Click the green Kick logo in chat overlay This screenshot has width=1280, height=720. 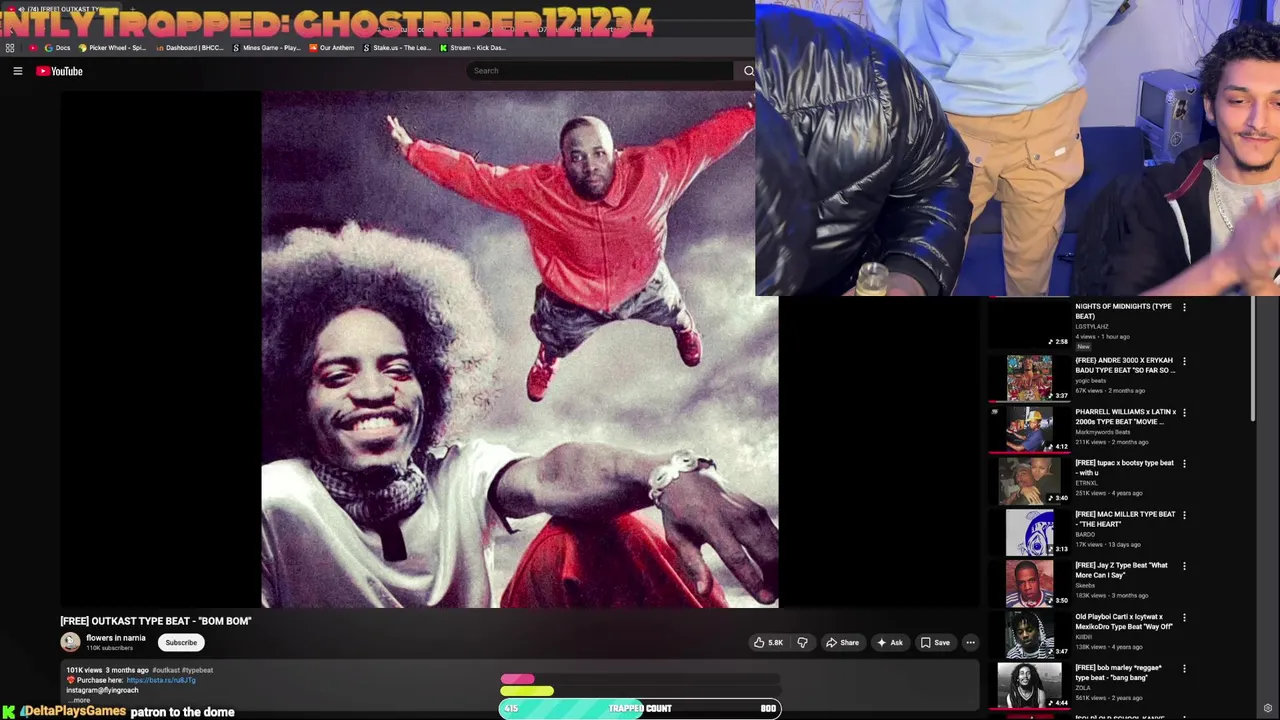(8, 711)
